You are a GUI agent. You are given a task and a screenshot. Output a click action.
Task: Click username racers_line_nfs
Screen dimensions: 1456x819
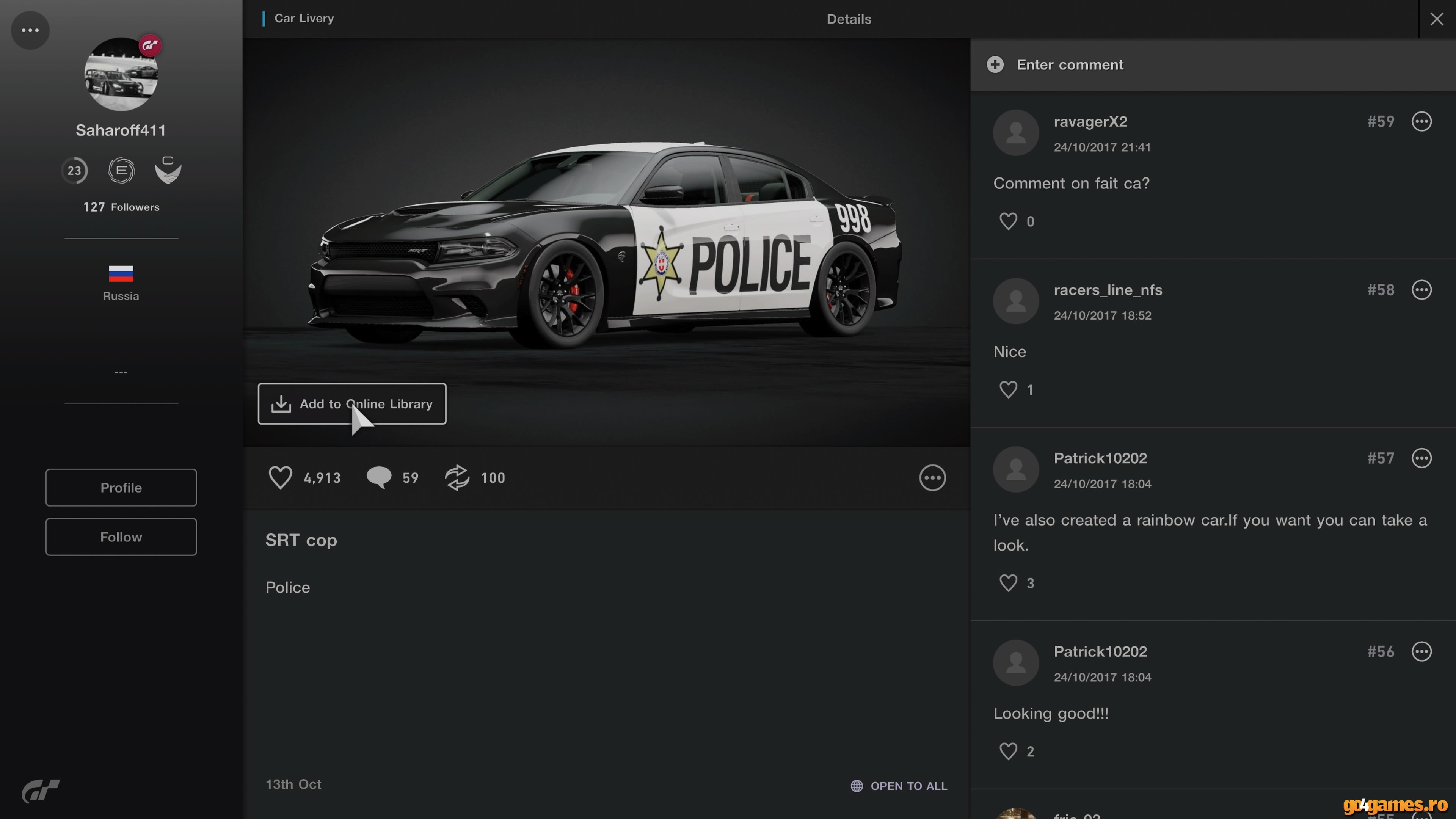click(1108, 290)
